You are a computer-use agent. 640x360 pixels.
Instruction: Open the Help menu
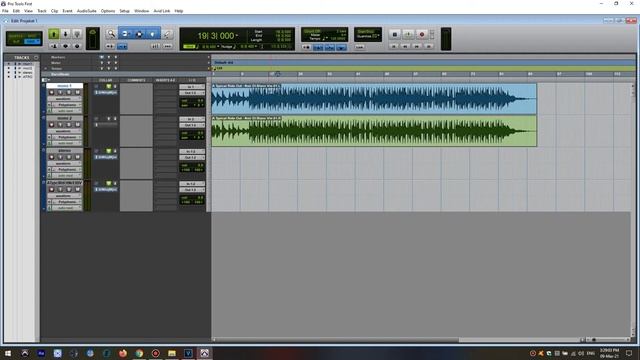pos(179,11)
